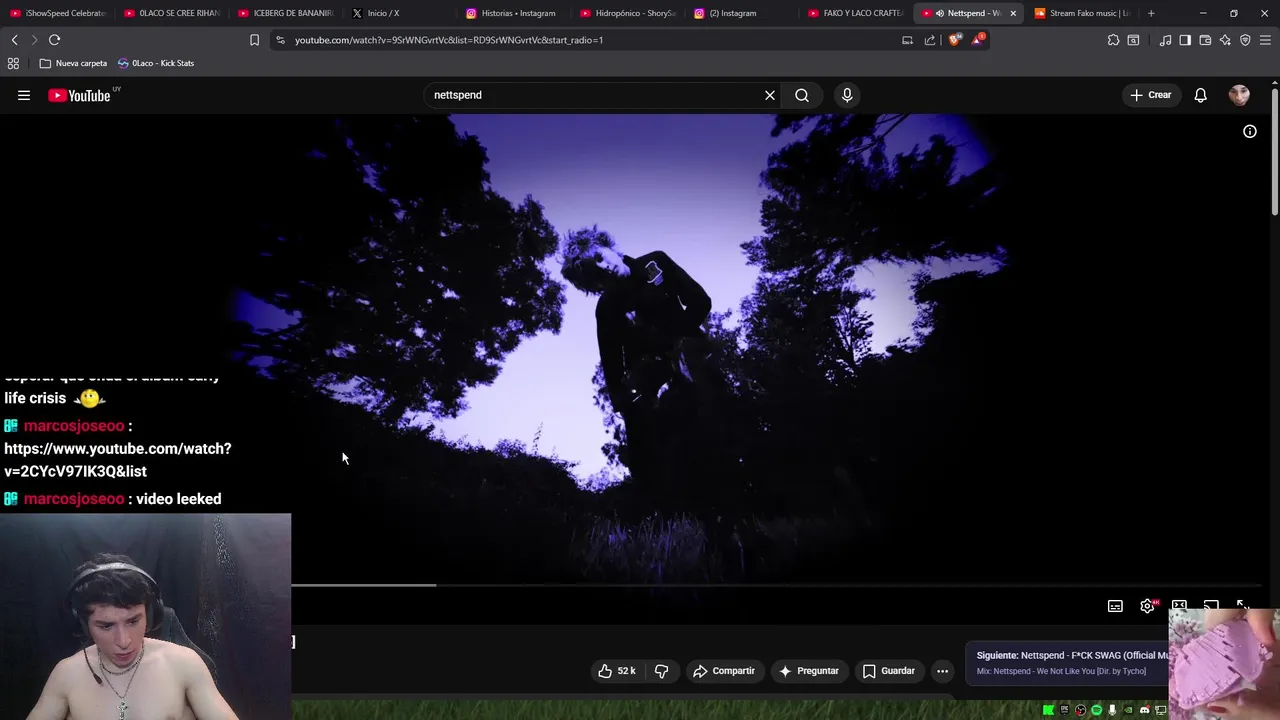Screen dimensions: 1280x720
Task: Open the media playlist music-note icon
Action: tap(1165, 40)
